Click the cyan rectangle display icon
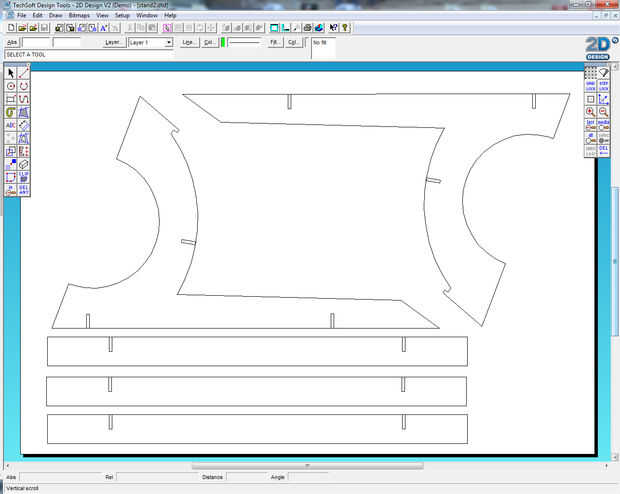The image size is (620, 494). coord(274,28)
